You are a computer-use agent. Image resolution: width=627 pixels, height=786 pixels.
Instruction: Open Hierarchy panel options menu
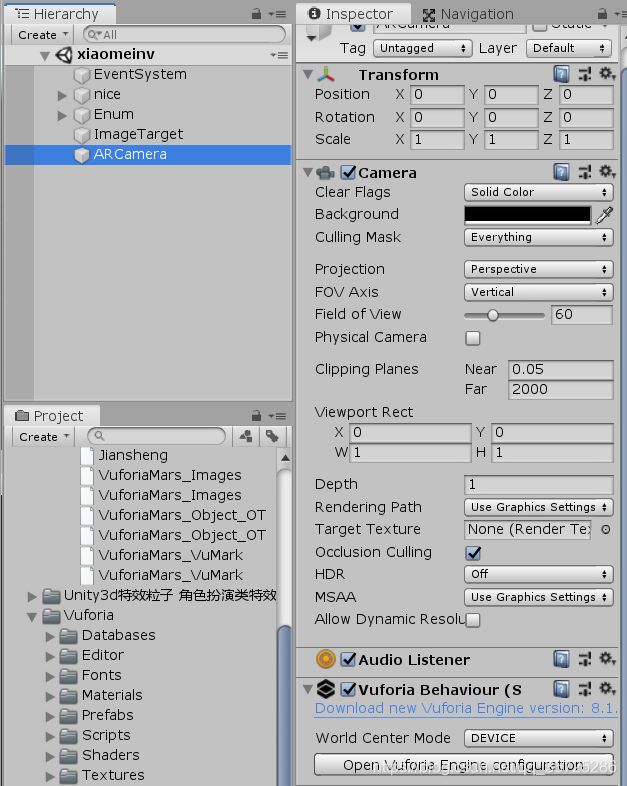(x=277, y=15)
